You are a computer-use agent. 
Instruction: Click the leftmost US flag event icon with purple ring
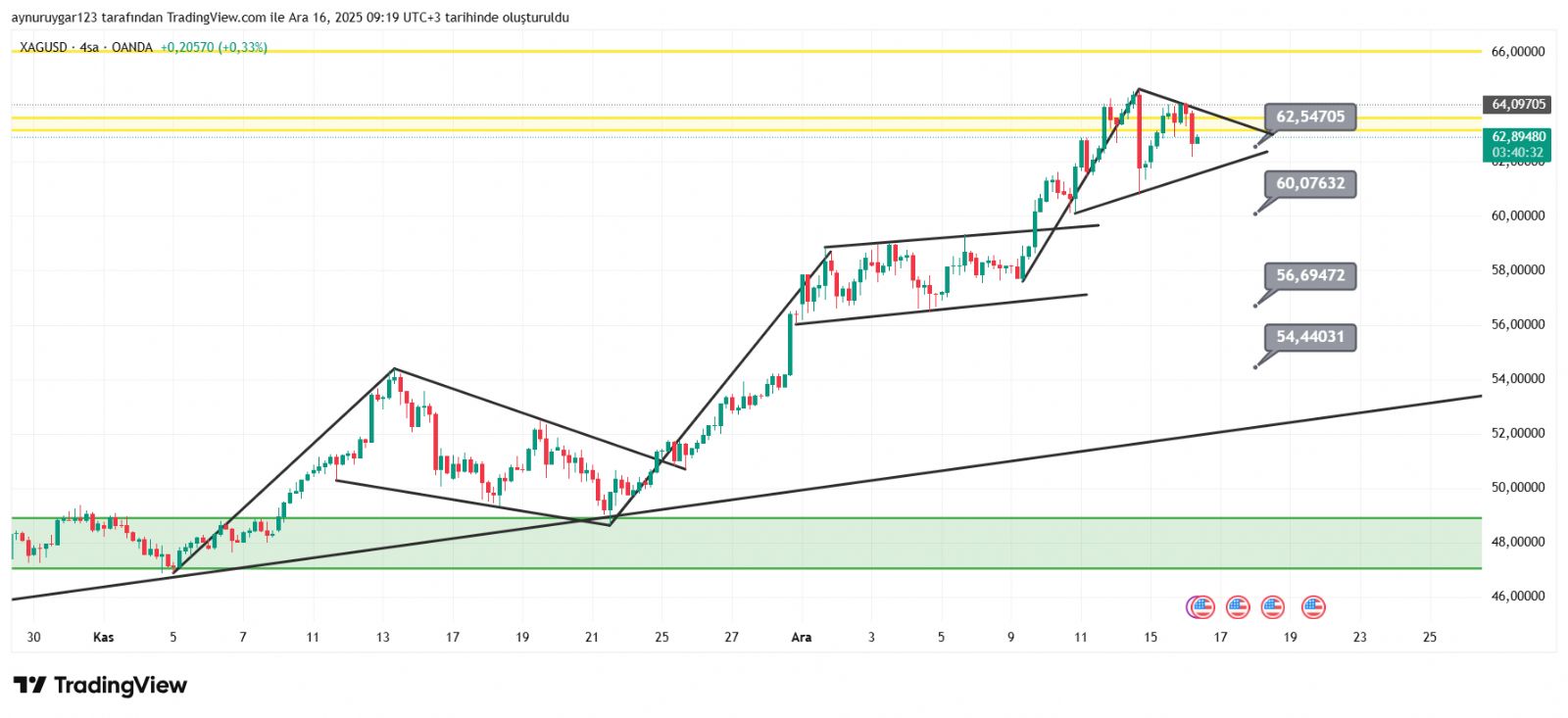coord(1200,607)
